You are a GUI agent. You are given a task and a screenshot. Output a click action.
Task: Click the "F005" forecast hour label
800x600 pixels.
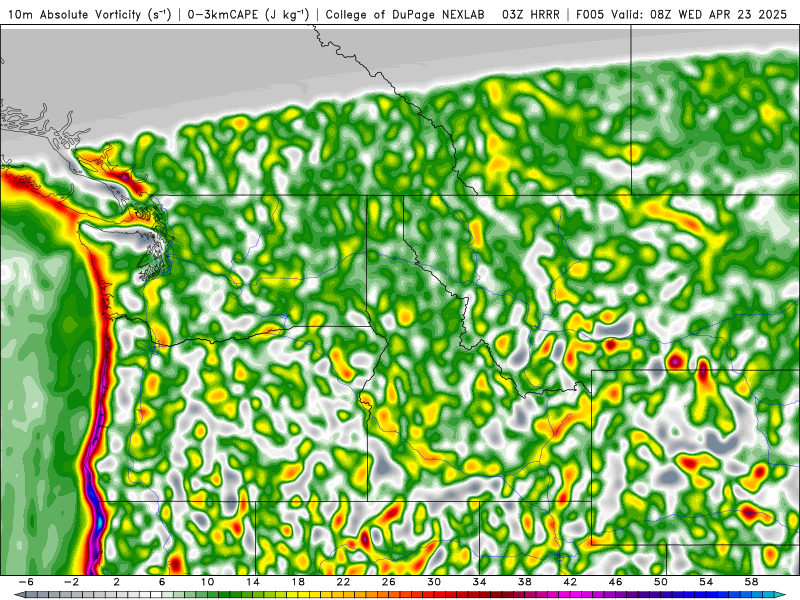coord(590,14)
